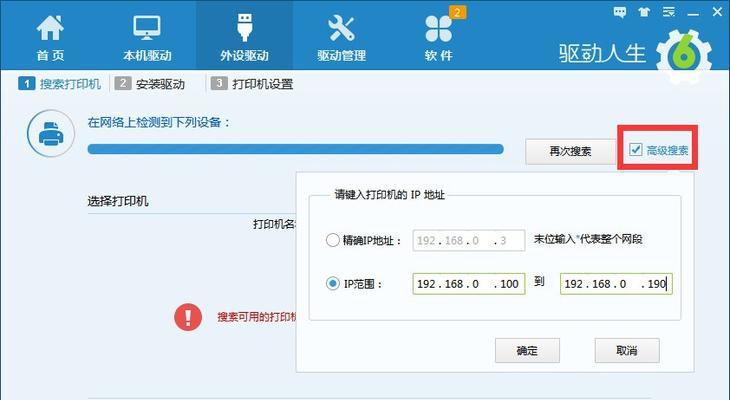The height and width of the screenshot is (400, 730).
Task: Go to the 软件 tab
Action: [x=439, y=38]
